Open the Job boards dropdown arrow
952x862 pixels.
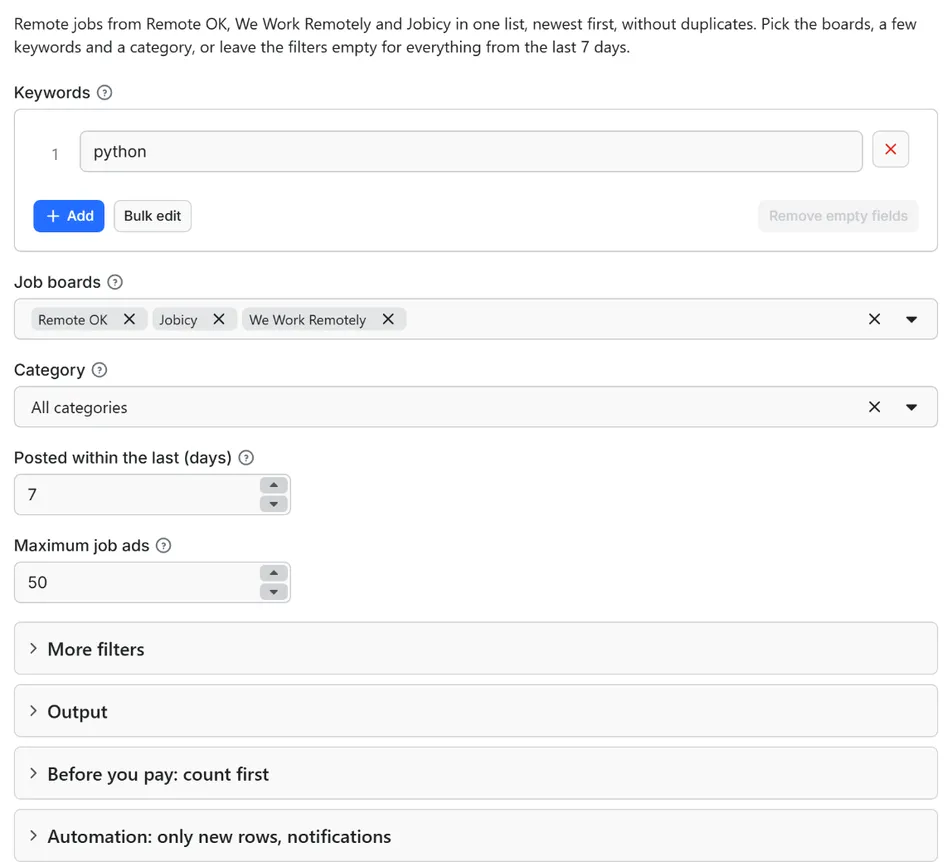911,319
